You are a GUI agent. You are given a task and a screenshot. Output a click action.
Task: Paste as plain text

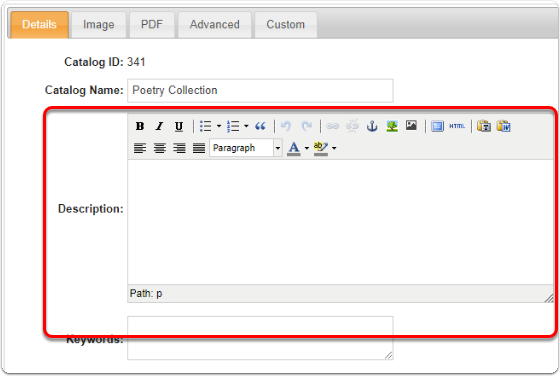(484, 126)
